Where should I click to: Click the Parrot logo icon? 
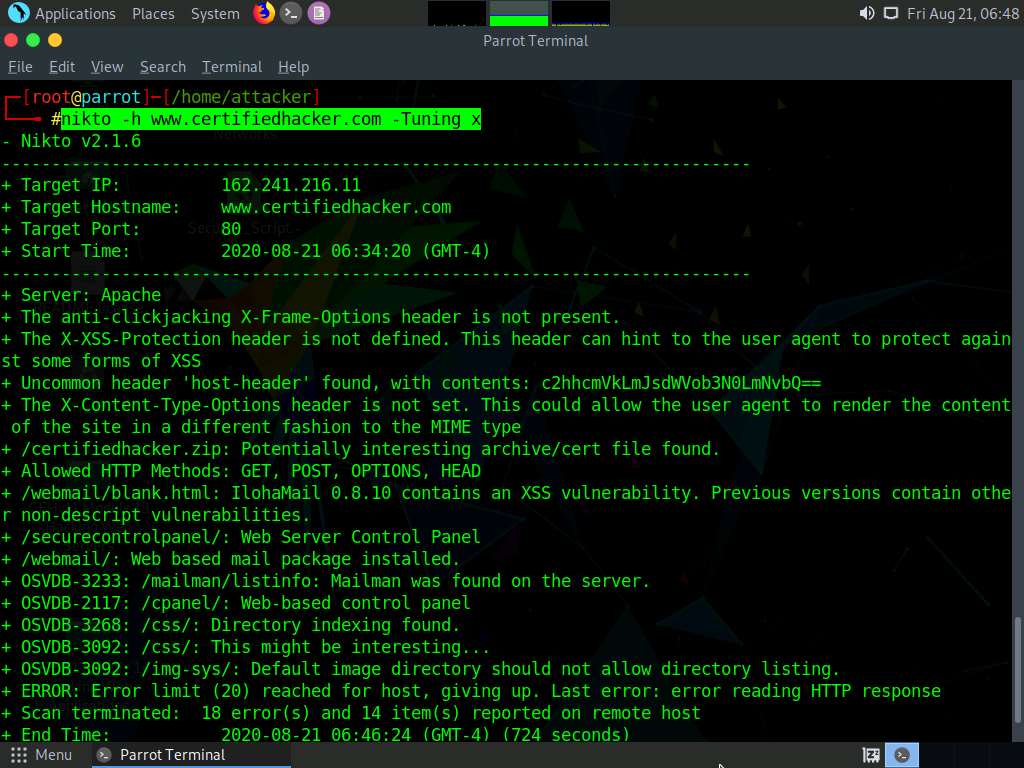(x=18, y=13)
